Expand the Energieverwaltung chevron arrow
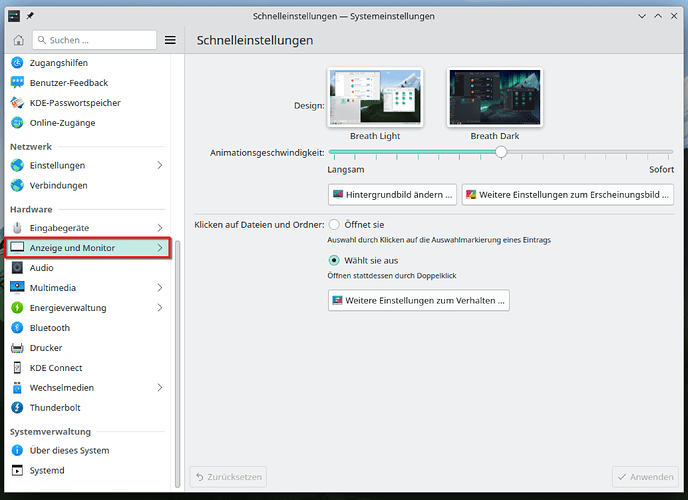The image size is (688, 500). pos(160,308)
